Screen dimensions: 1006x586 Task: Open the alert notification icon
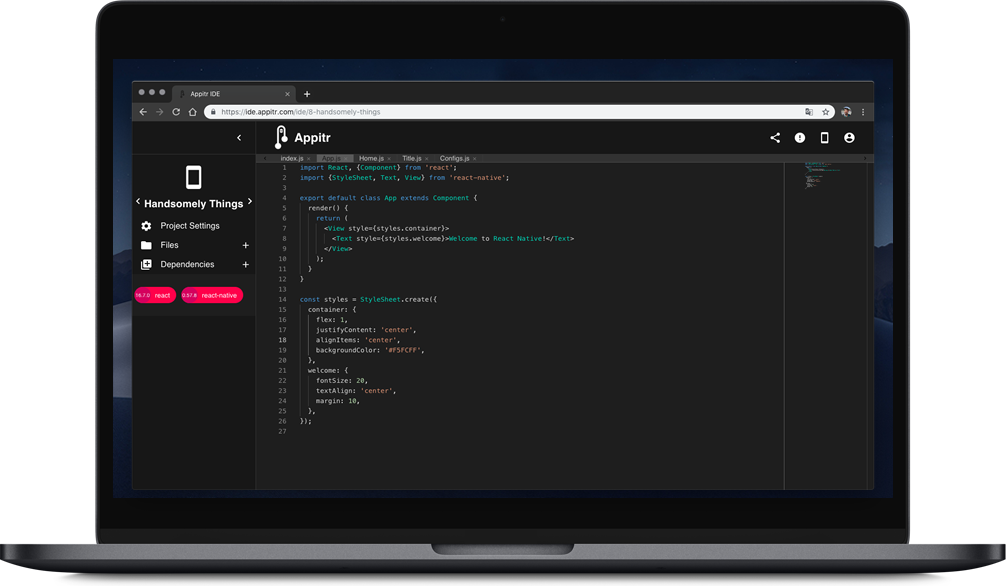point(799,137)
